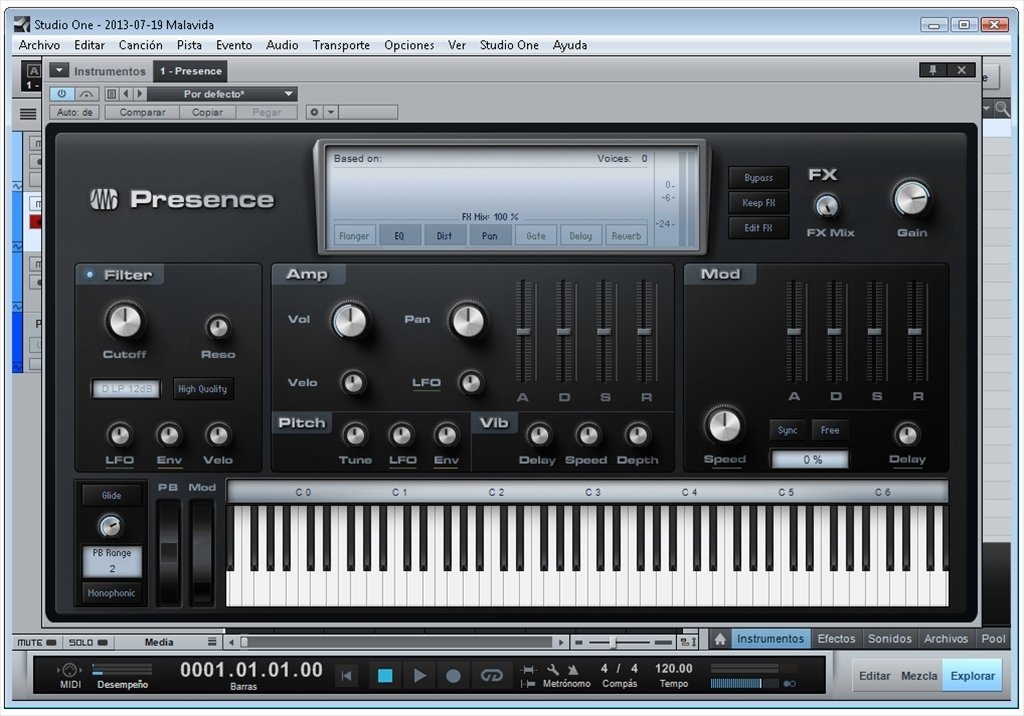This screenshot has height=716, width=1024.
Task: Click the FX Mix knob
Action: 827,206
